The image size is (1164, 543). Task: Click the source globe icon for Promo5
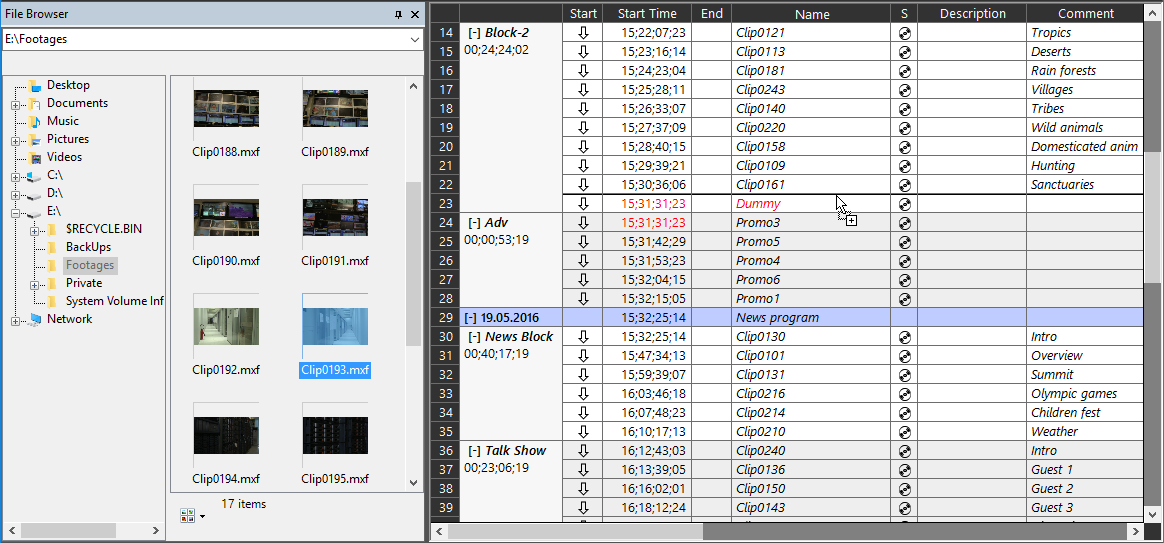click(904, 241)
